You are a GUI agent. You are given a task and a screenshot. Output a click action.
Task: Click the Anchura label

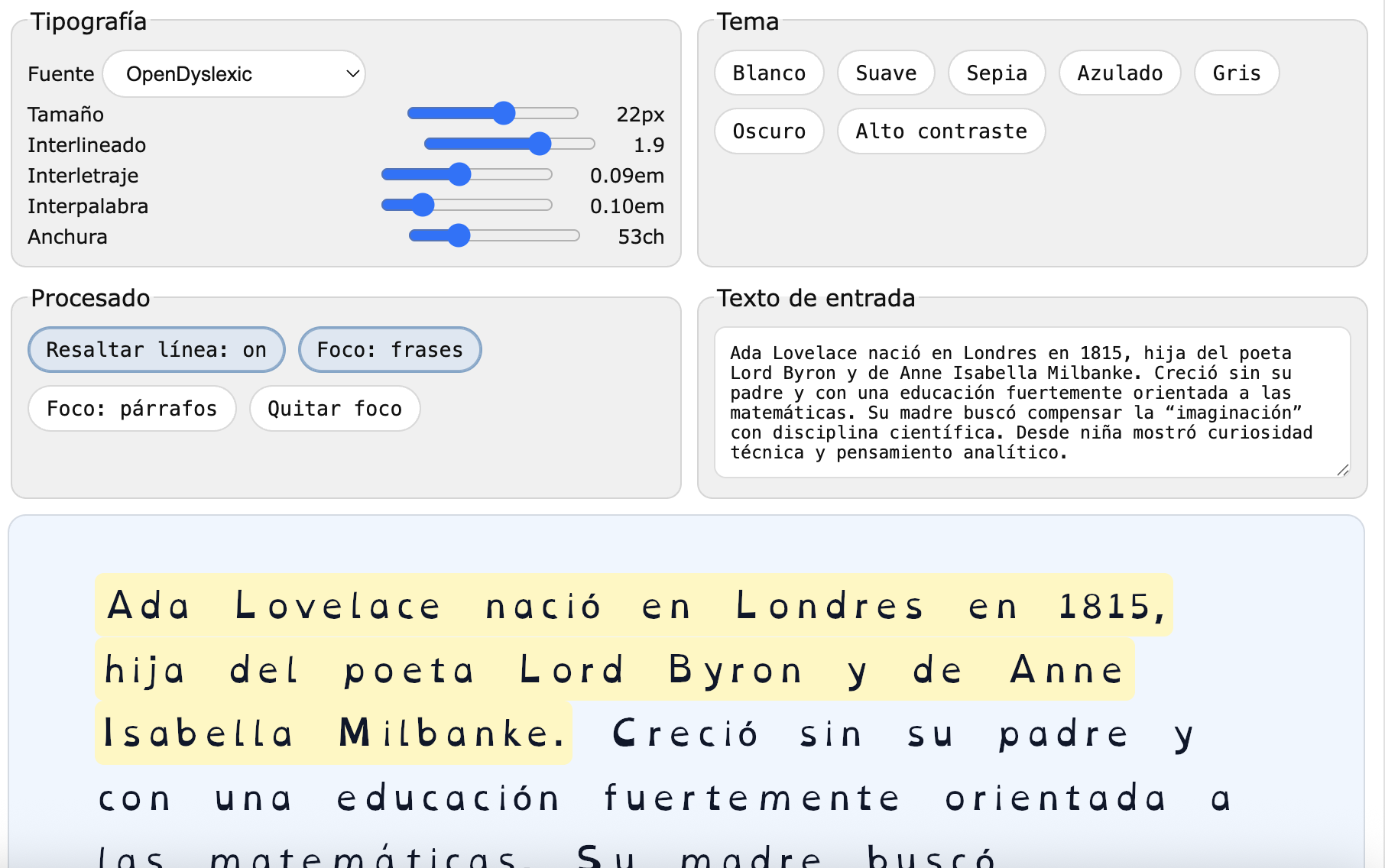(67, 236)
